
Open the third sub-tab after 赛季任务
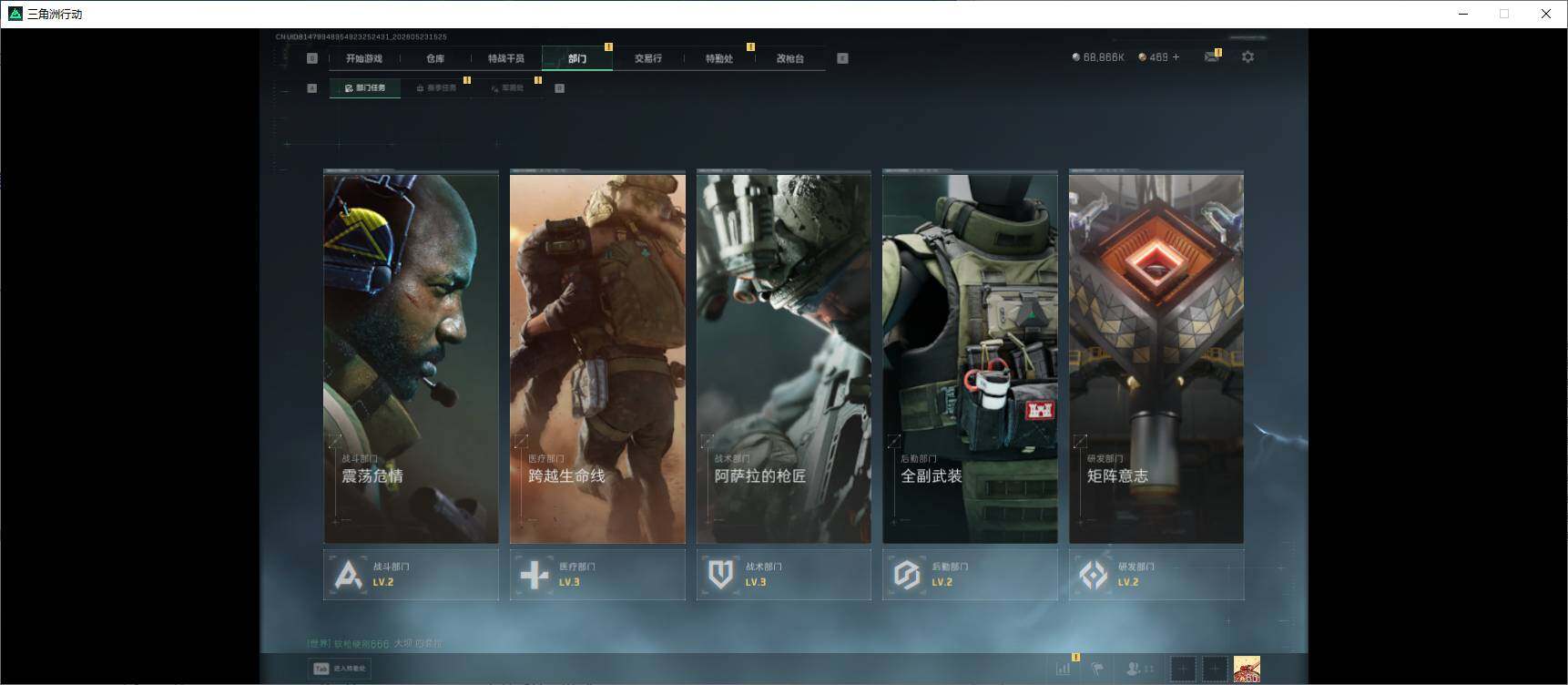507,88
